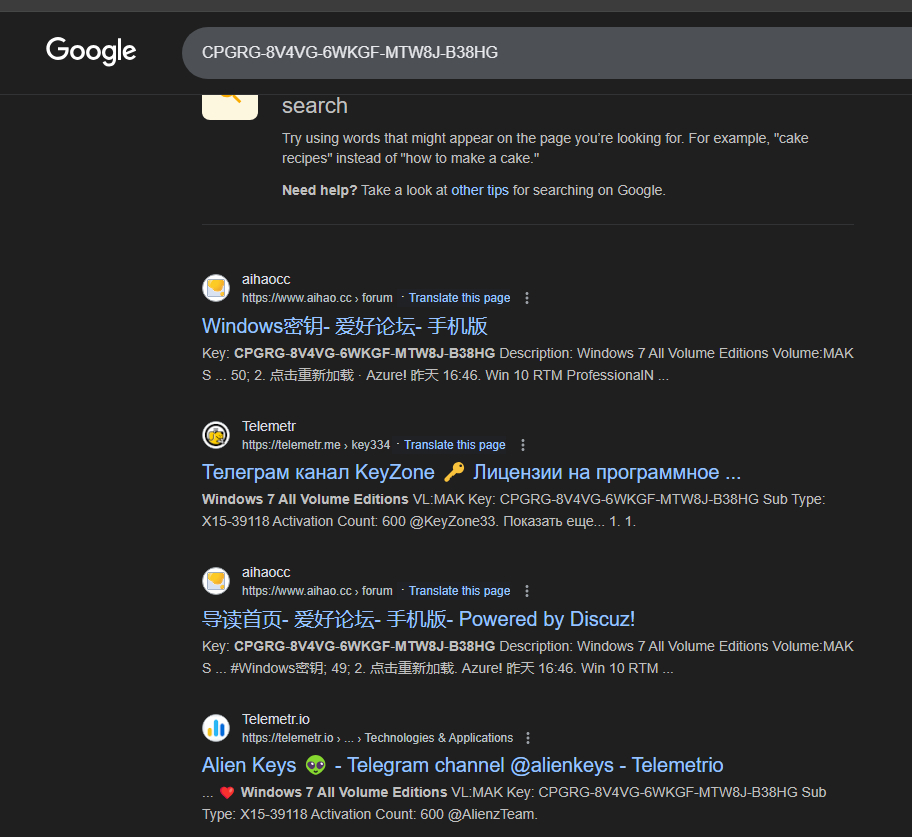Translate the first aihaocc result page

tap(459, 298)
